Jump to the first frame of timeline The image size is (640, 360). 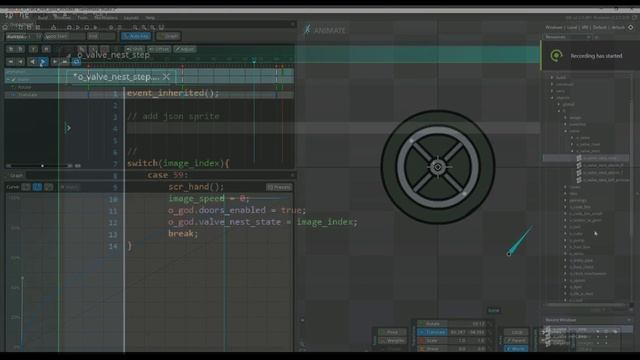point(11,62)
